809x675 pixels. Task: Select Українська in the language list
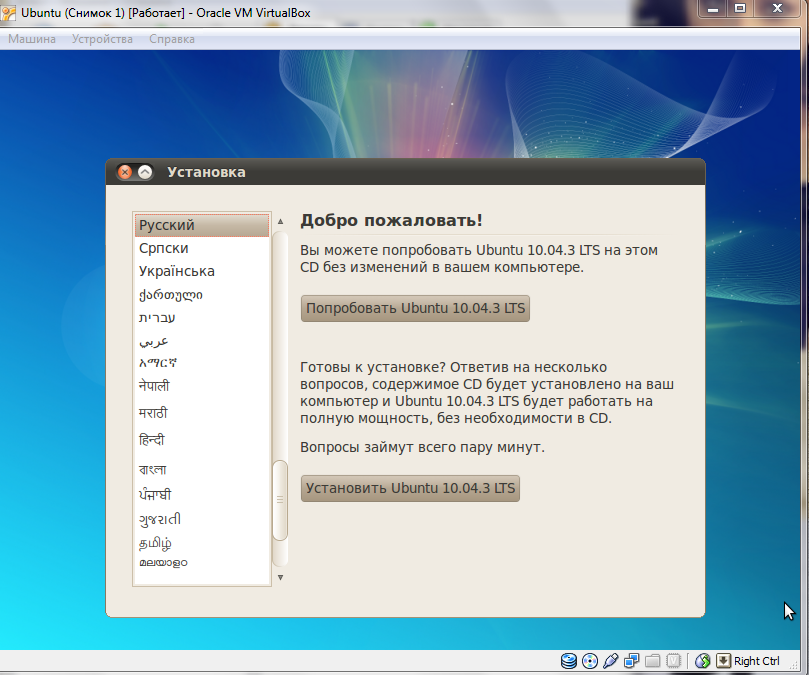pyautogui.click(x=202, y=271)
